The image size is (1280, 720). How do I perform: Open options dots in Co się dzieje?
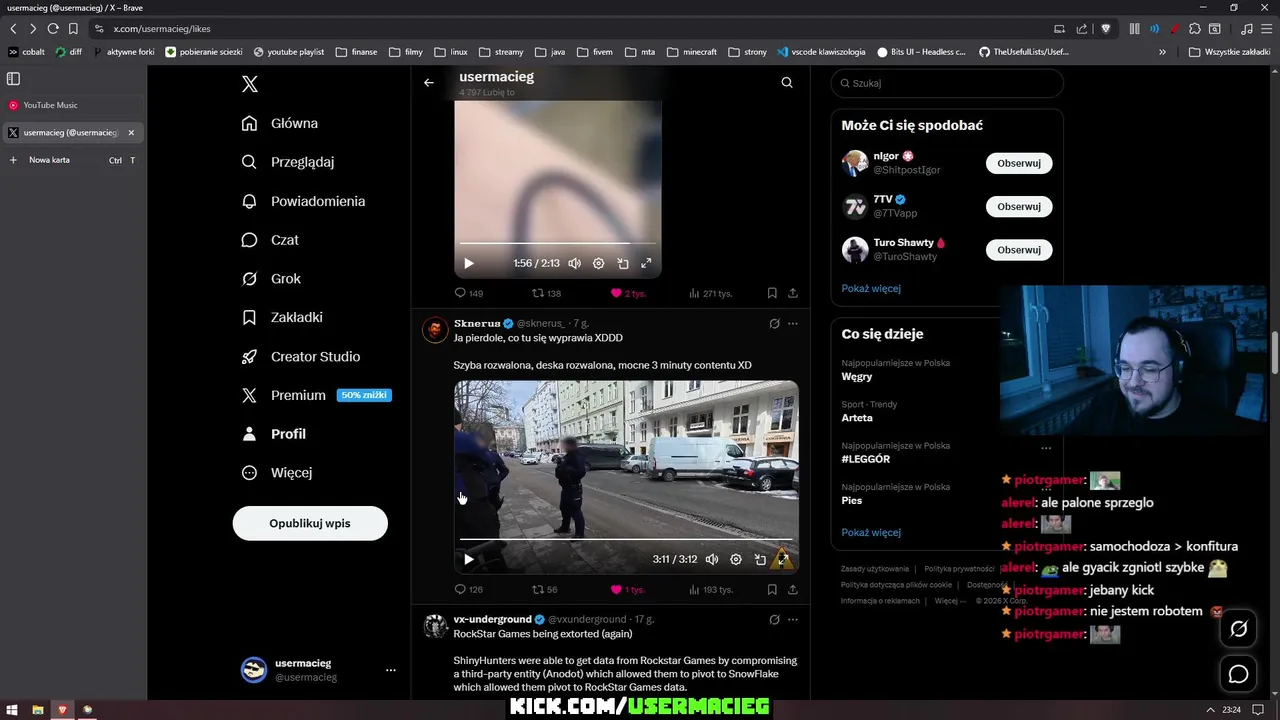[x=1046, y=448]
